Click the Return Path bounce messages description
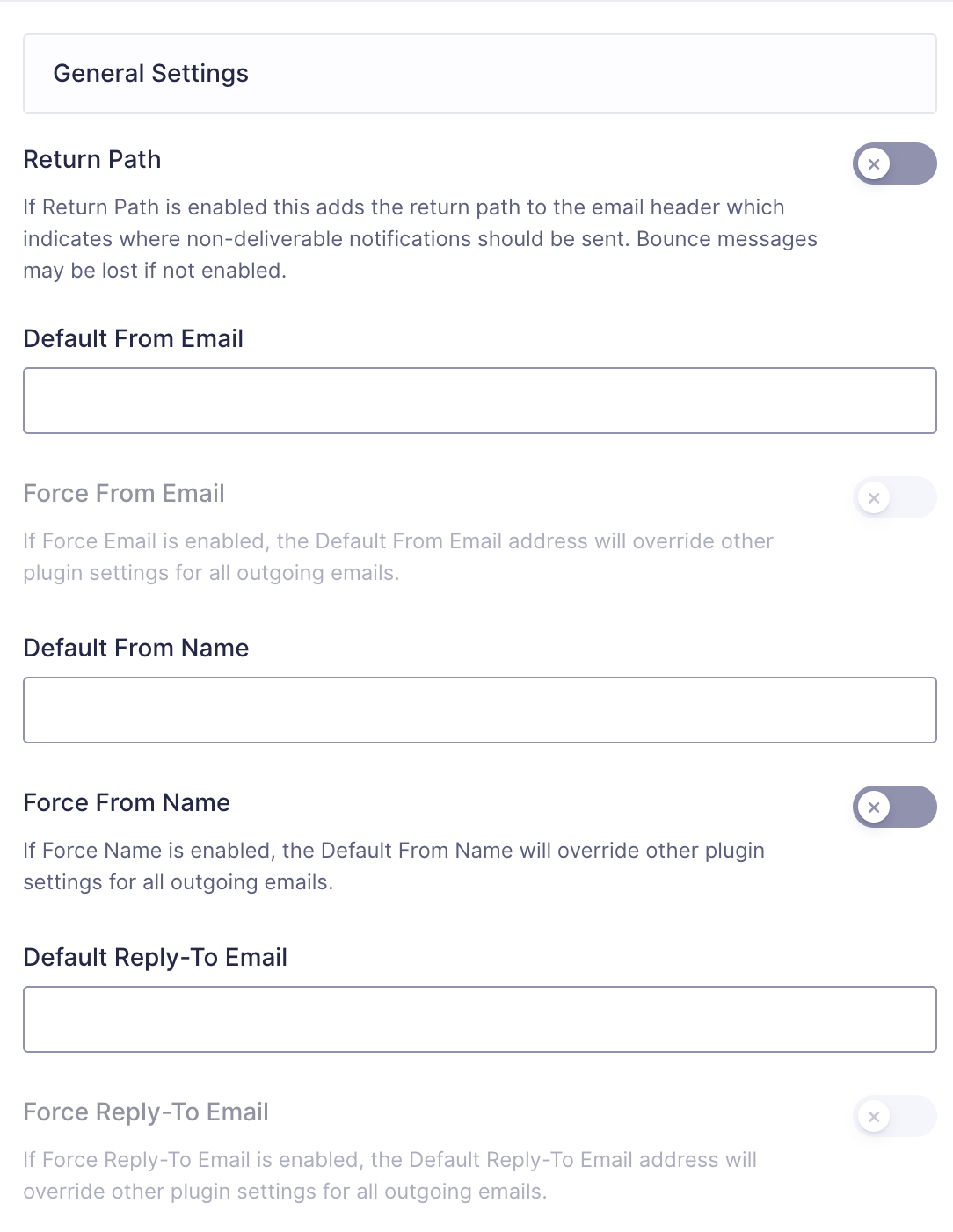The image size is (953, 1232). [419, 239]
